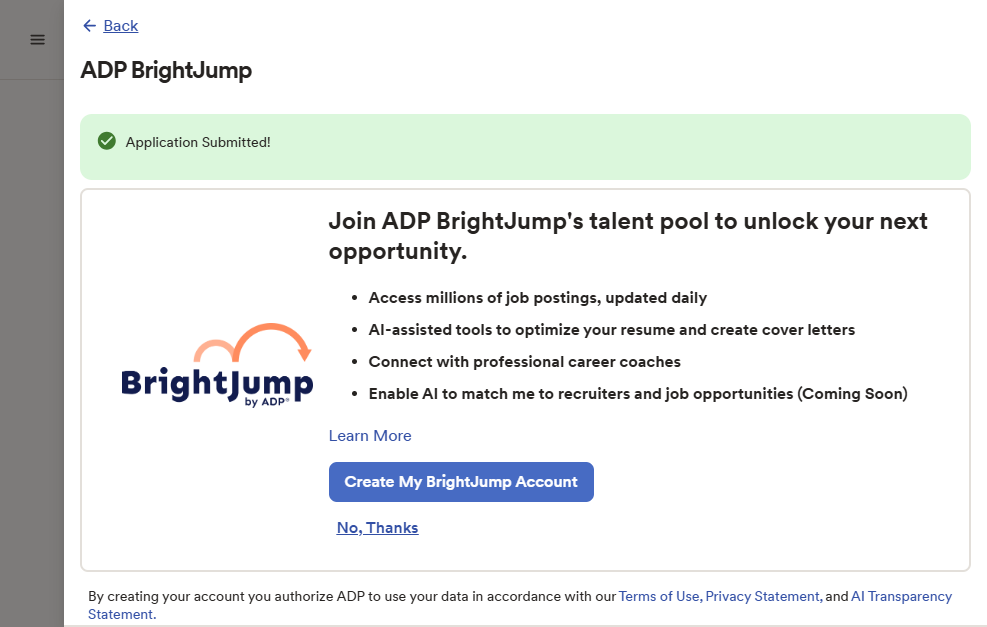Click the ADP BrightJump page title
This screenshot has width=987, height=627.
click(x=166, y=71)
